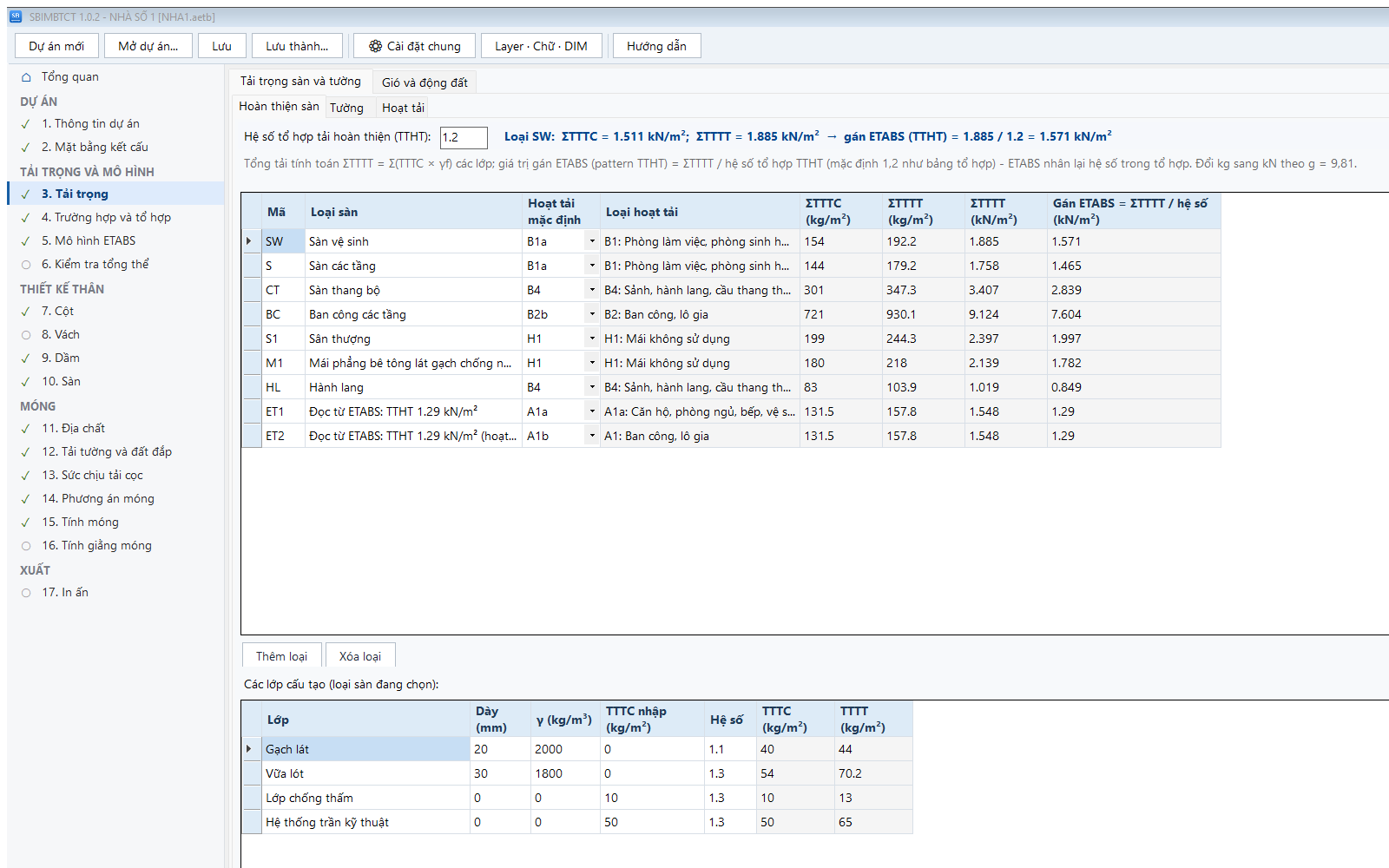Open Hoạt tải dropdown for SW row

592,241
